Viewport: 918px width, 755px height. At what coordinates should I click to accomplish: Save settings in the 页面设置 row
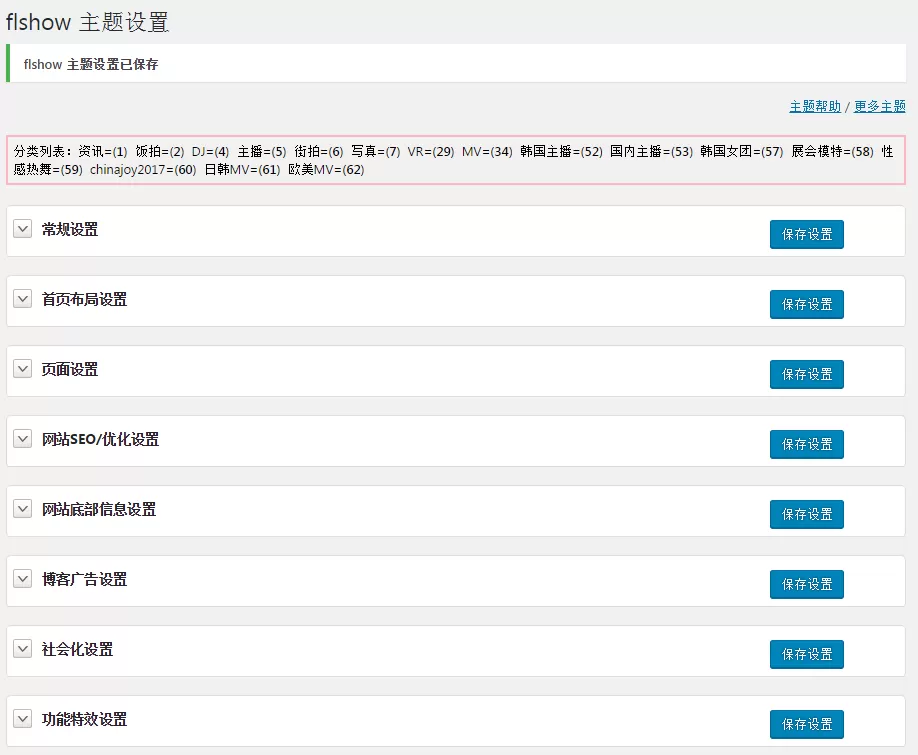[806, 374]
